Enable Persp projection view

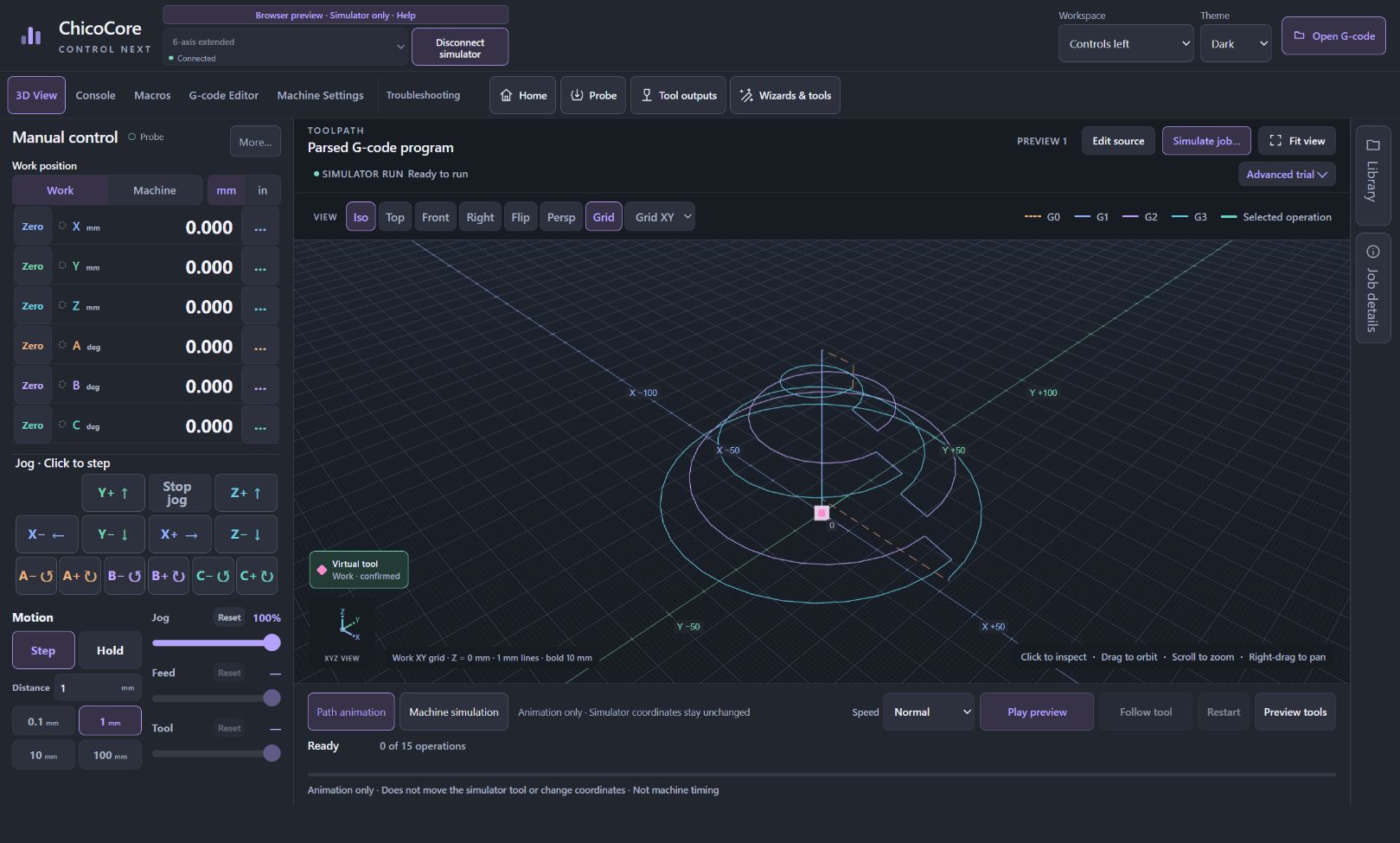[561, 217]
